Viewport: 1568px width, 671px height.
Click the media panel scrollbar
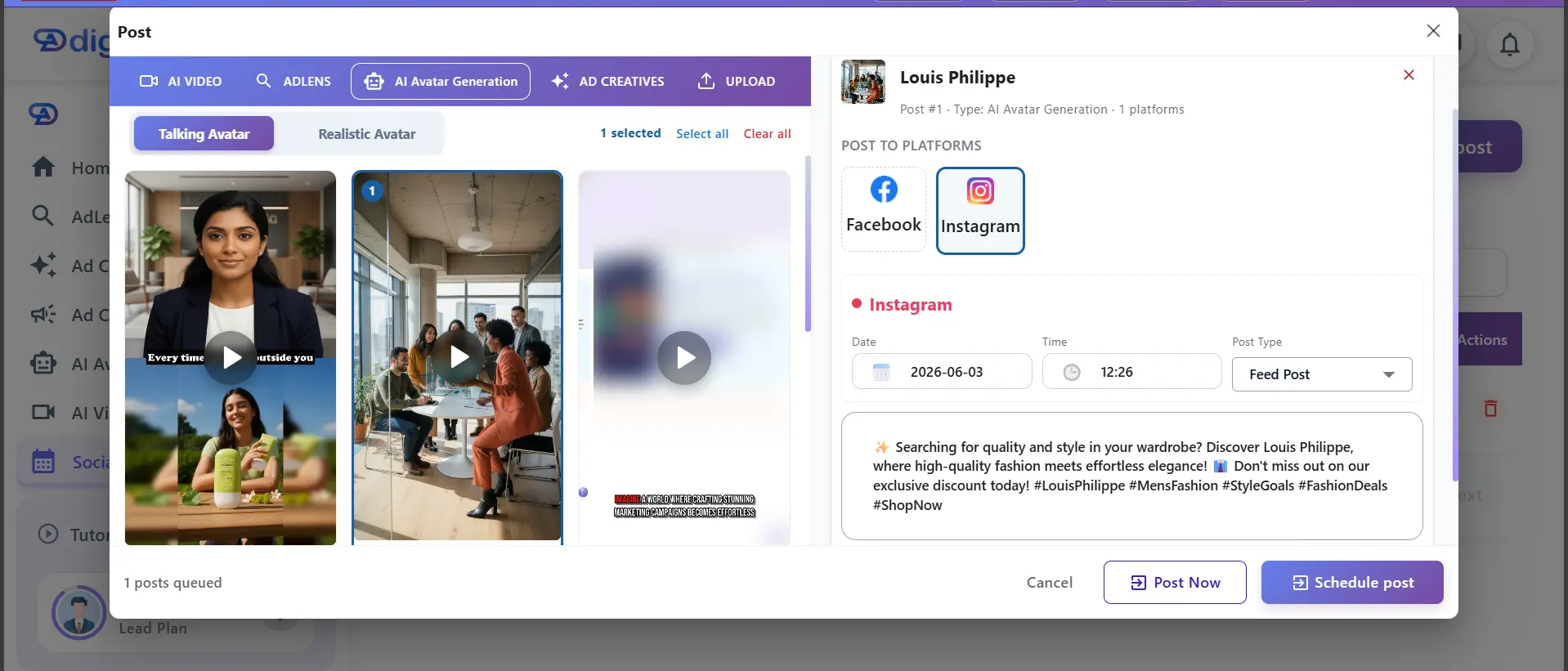pos(808,244)
